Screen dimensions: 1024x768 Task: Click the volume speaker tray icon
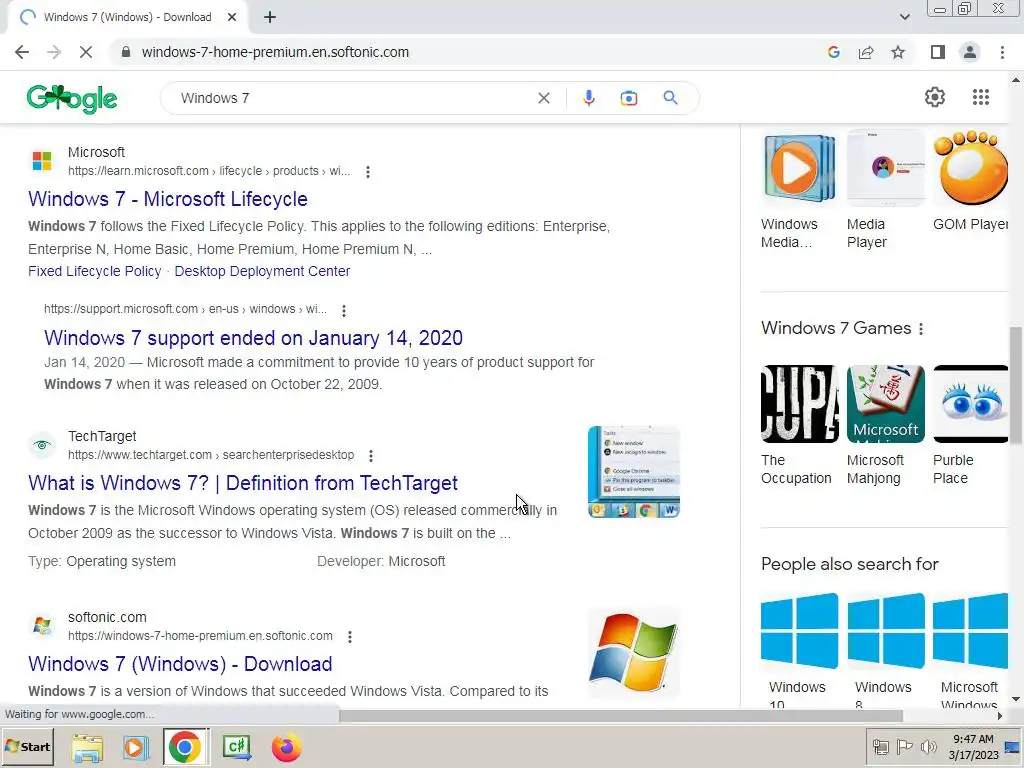tap(927, 747)
